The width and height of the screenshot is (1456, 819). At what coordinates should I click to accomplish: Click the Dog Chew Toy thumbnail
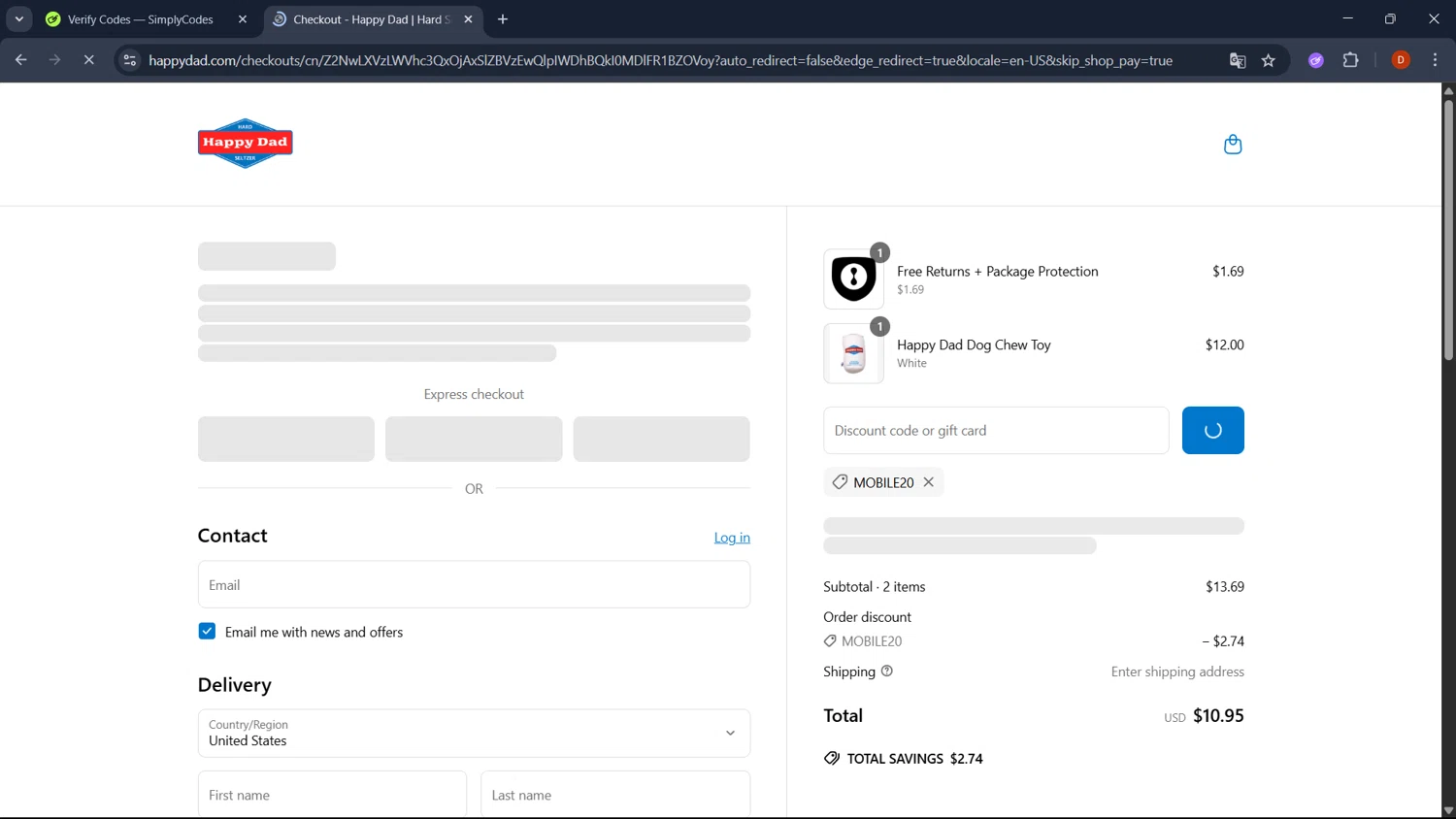pos(853,353)
